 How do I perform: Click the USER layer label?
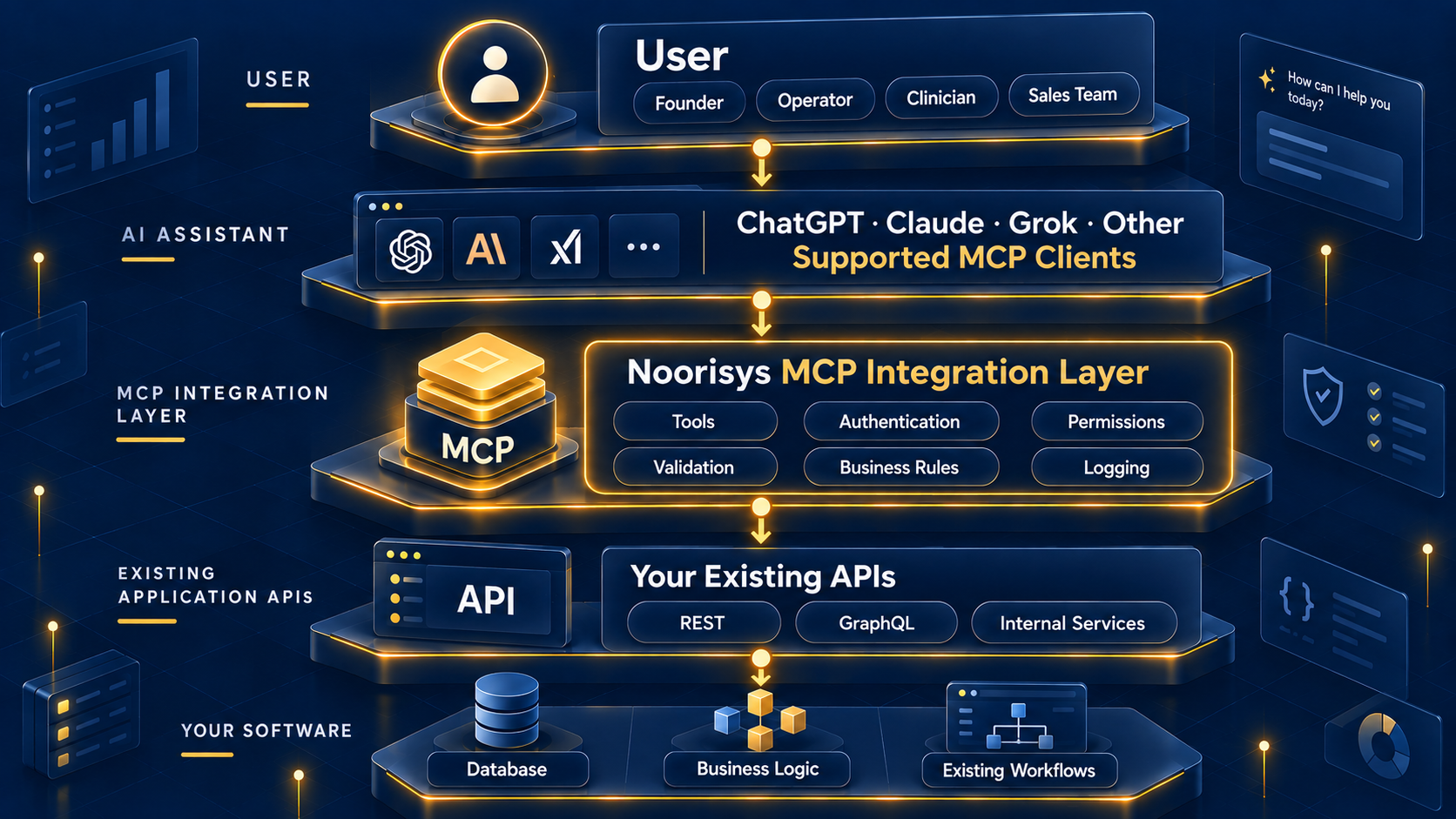(x=279, y=79)
